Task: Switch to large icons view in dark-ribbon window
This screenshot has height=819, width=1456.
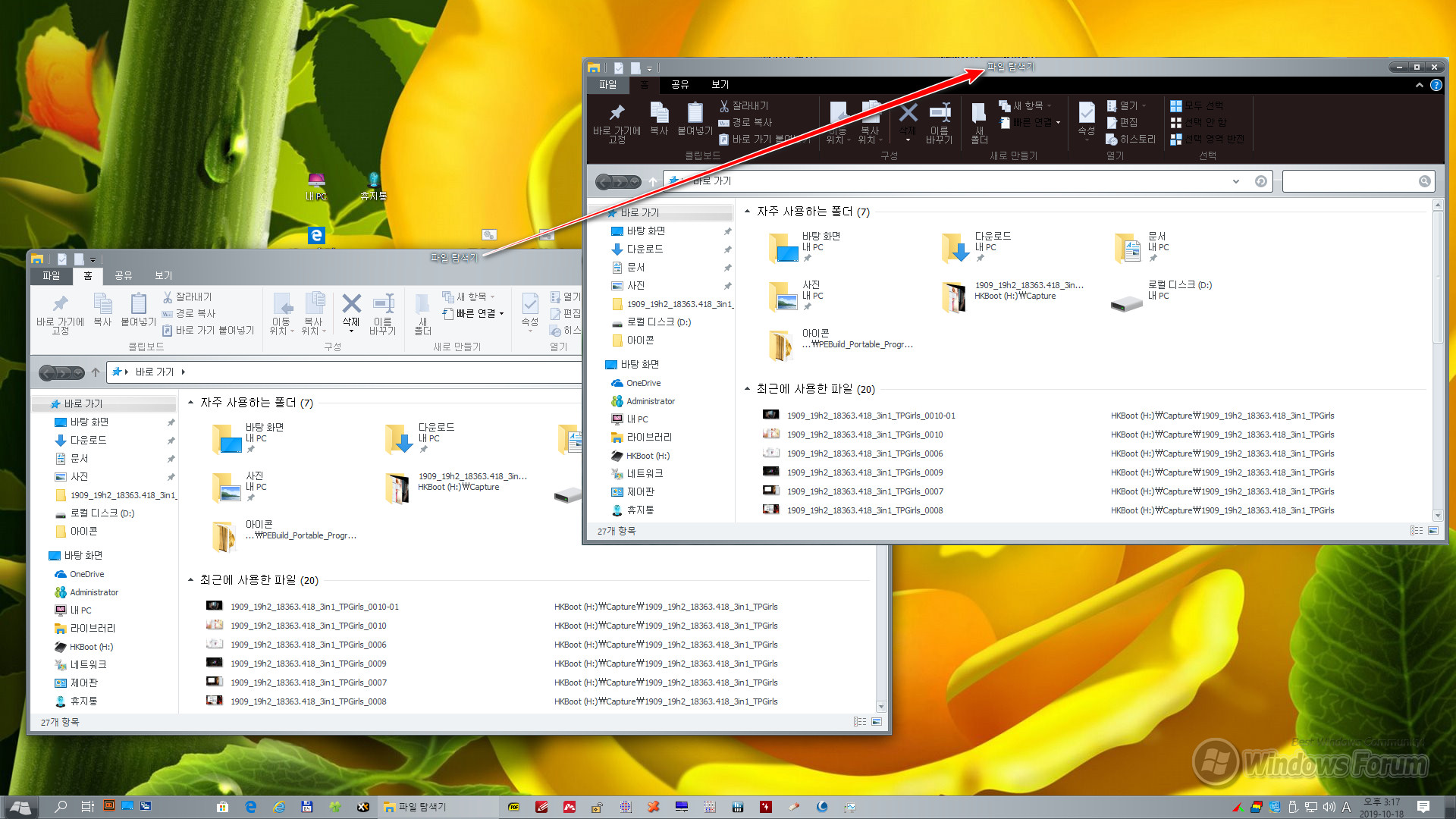Action: pyautogui.click(x=1433, y=531)
